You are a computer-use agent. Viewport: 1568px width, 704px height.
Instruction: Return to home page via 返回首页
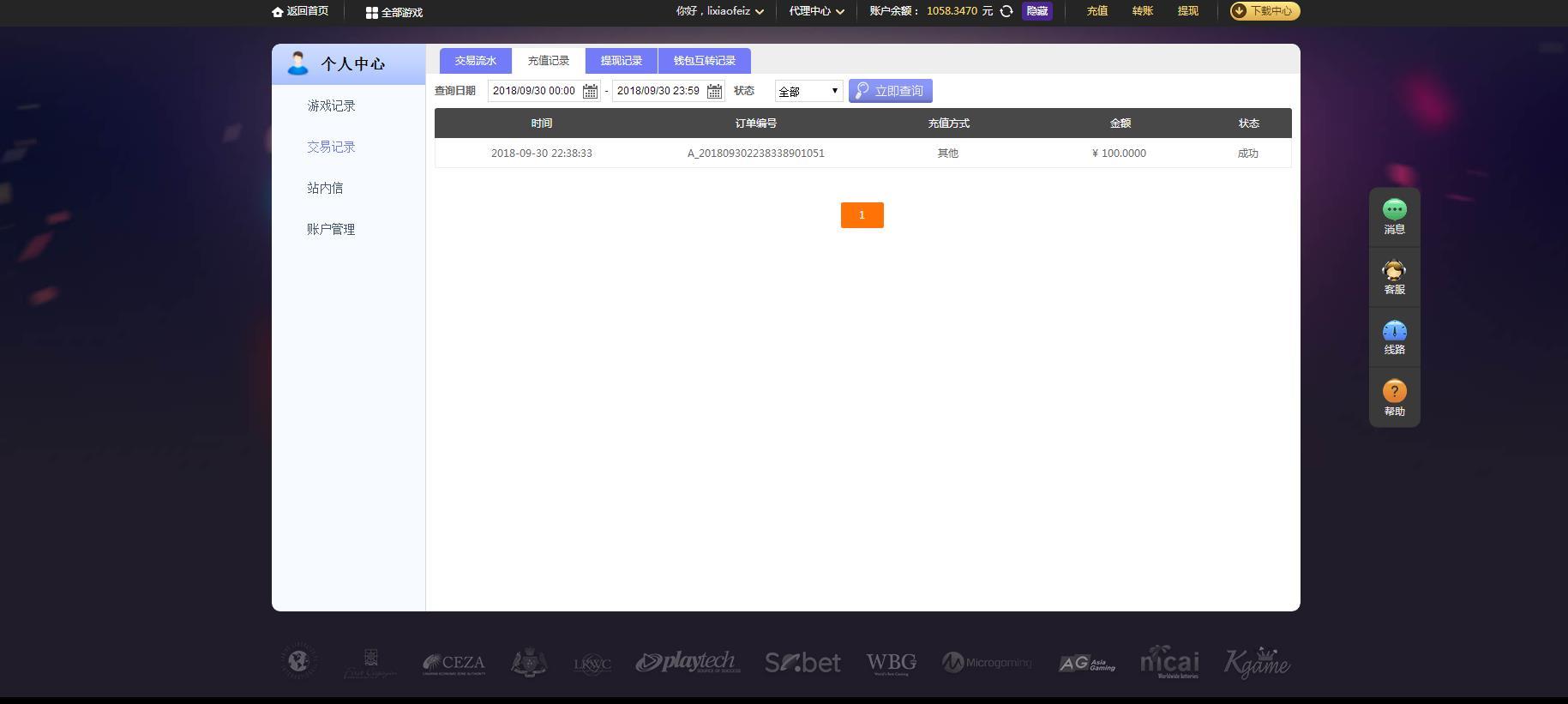point(300,11)
